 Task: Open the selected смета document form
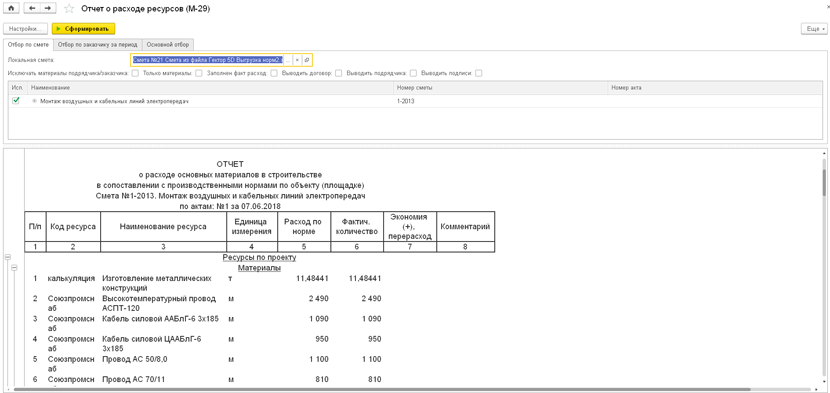click(x=306, y=60)
